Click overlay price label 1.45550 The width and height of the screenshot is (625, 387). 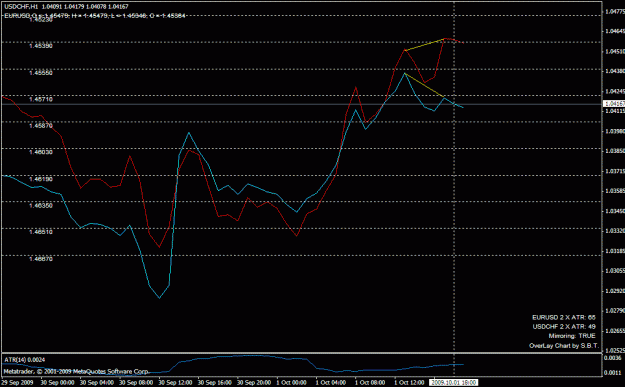pos(41,73)
